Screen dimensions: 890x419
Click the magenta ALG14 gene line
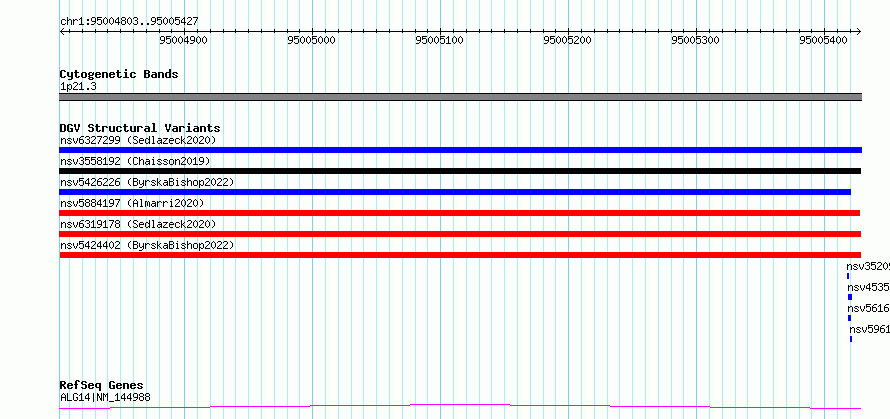tap(460, 407)
